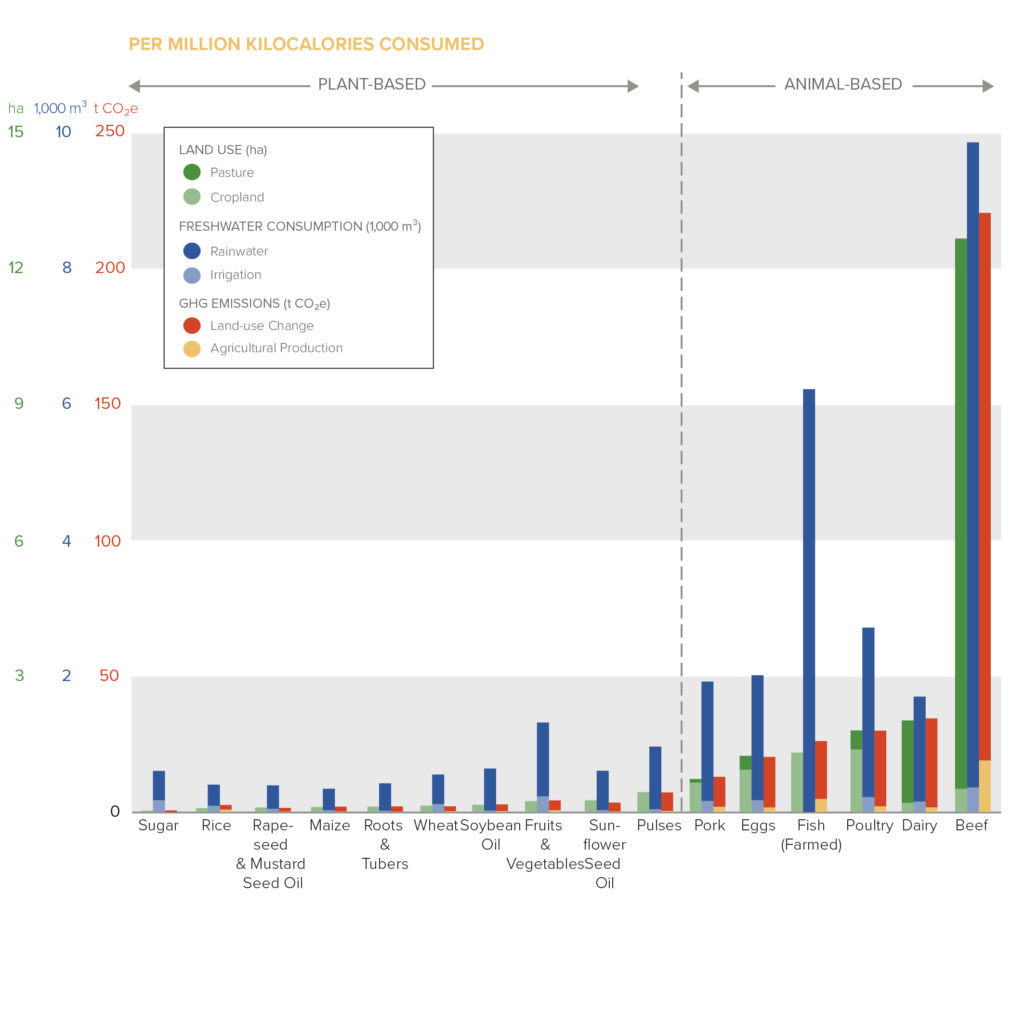Click the red Beef emissions bar
This screenshot has height=1024, width=1012.
[984, 480]
